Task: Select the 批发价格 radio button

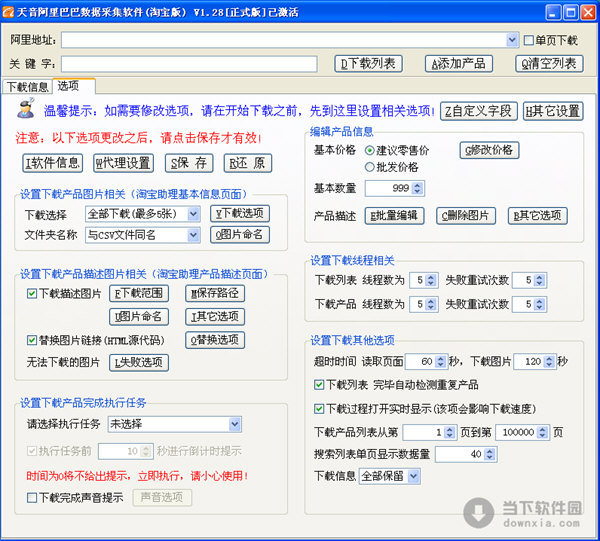Action: pyautogui.click(x=370, y=167)
